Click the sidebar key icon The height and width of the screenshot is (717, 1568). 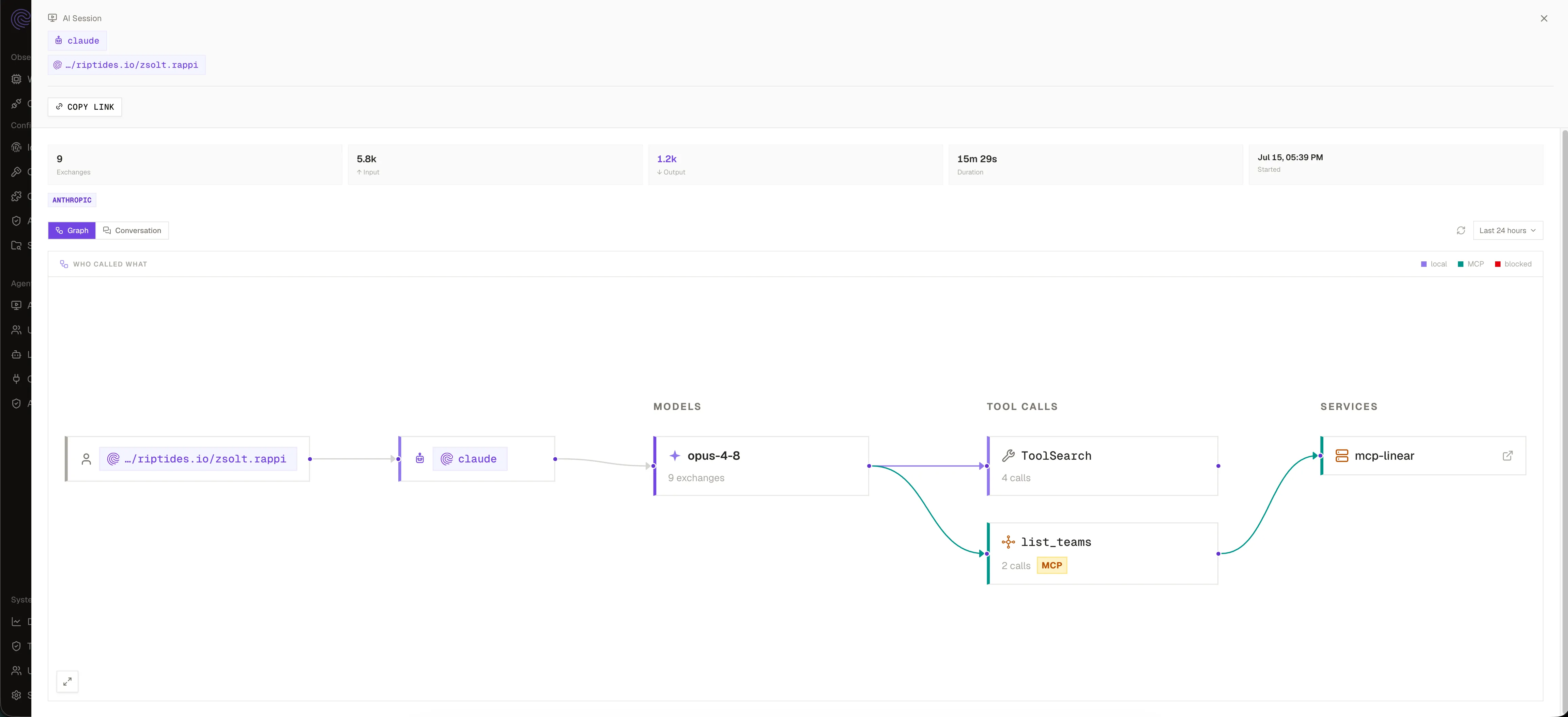[16, 172]
